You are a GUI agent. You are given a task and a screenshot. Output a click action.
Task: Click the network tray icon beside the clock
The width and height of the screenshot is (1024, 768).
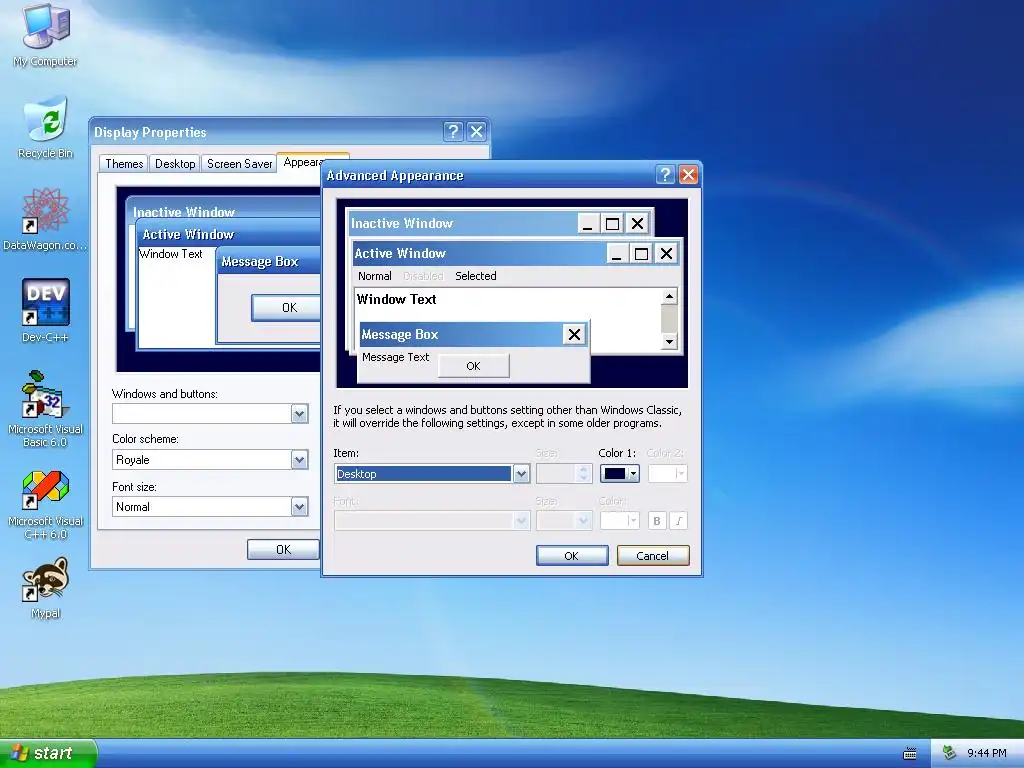pyautogui.click(x=950, y=753)
